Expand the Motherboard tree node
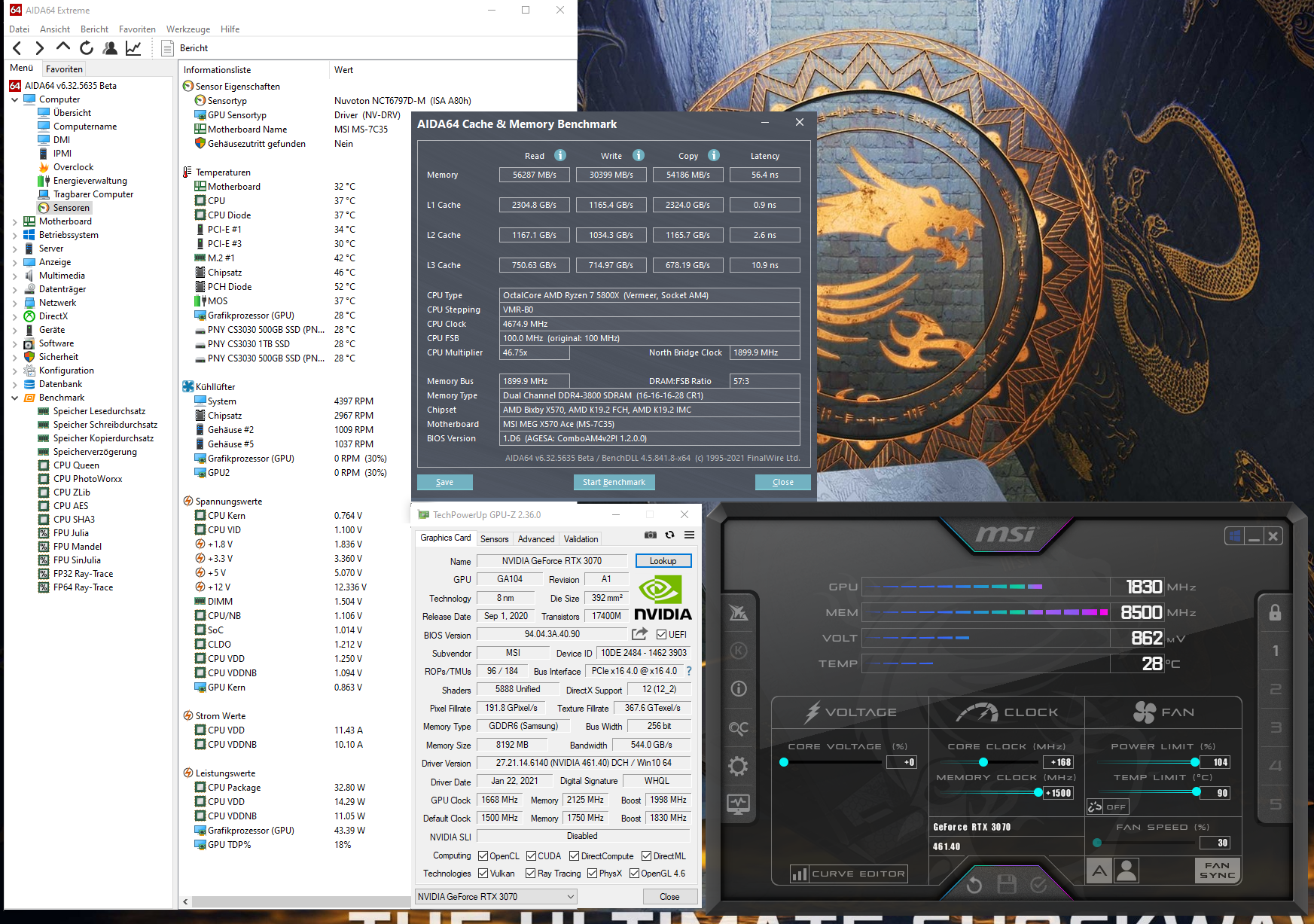The width and height of the screenshot is (1314, 924). tap(14, 221)
